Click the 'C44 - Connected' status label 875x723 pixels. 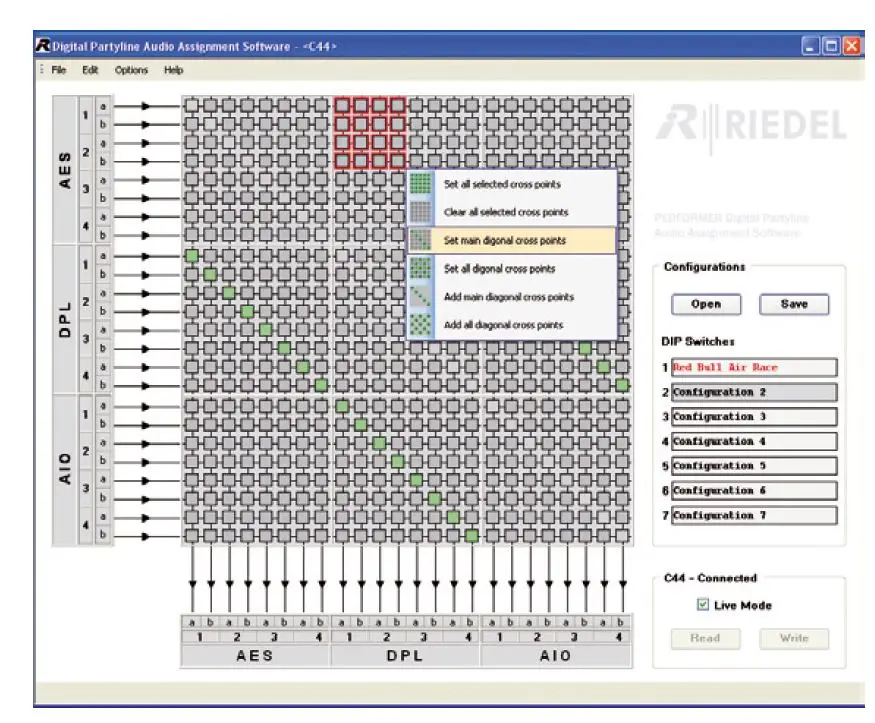coord(710,578)
